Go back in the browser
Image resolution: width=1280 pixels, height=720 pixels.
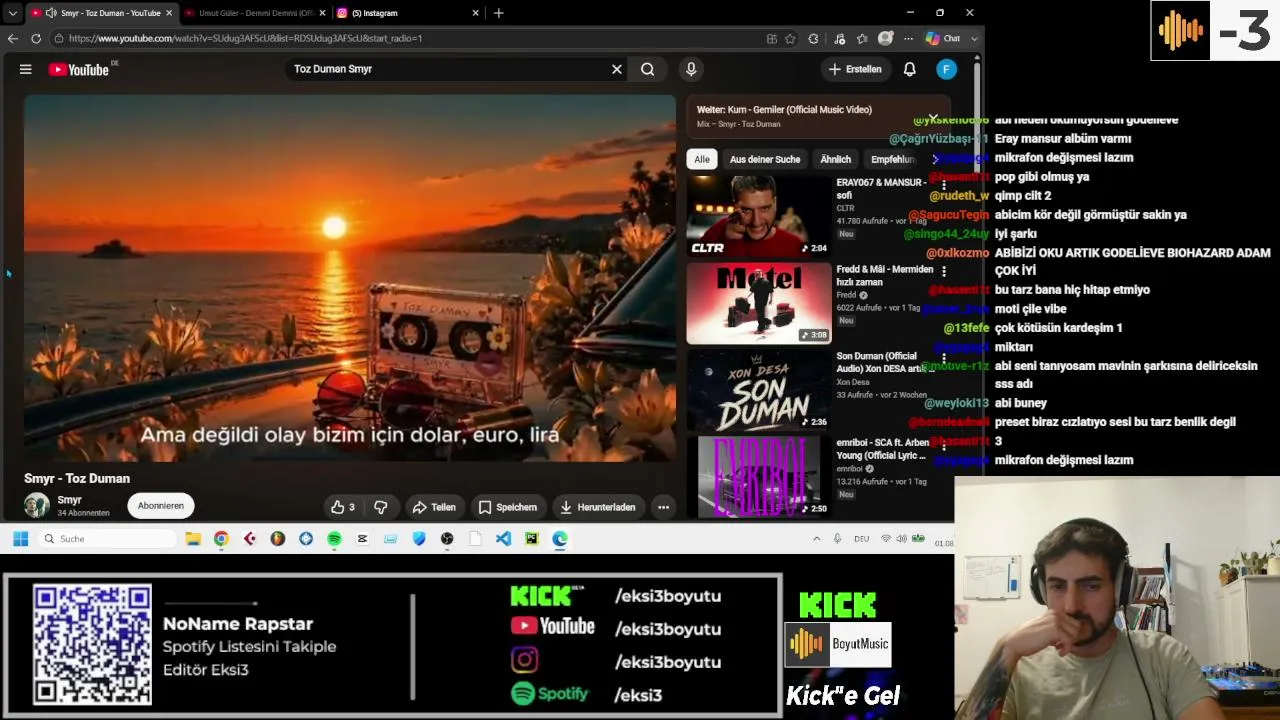click(x=12, y=38)
